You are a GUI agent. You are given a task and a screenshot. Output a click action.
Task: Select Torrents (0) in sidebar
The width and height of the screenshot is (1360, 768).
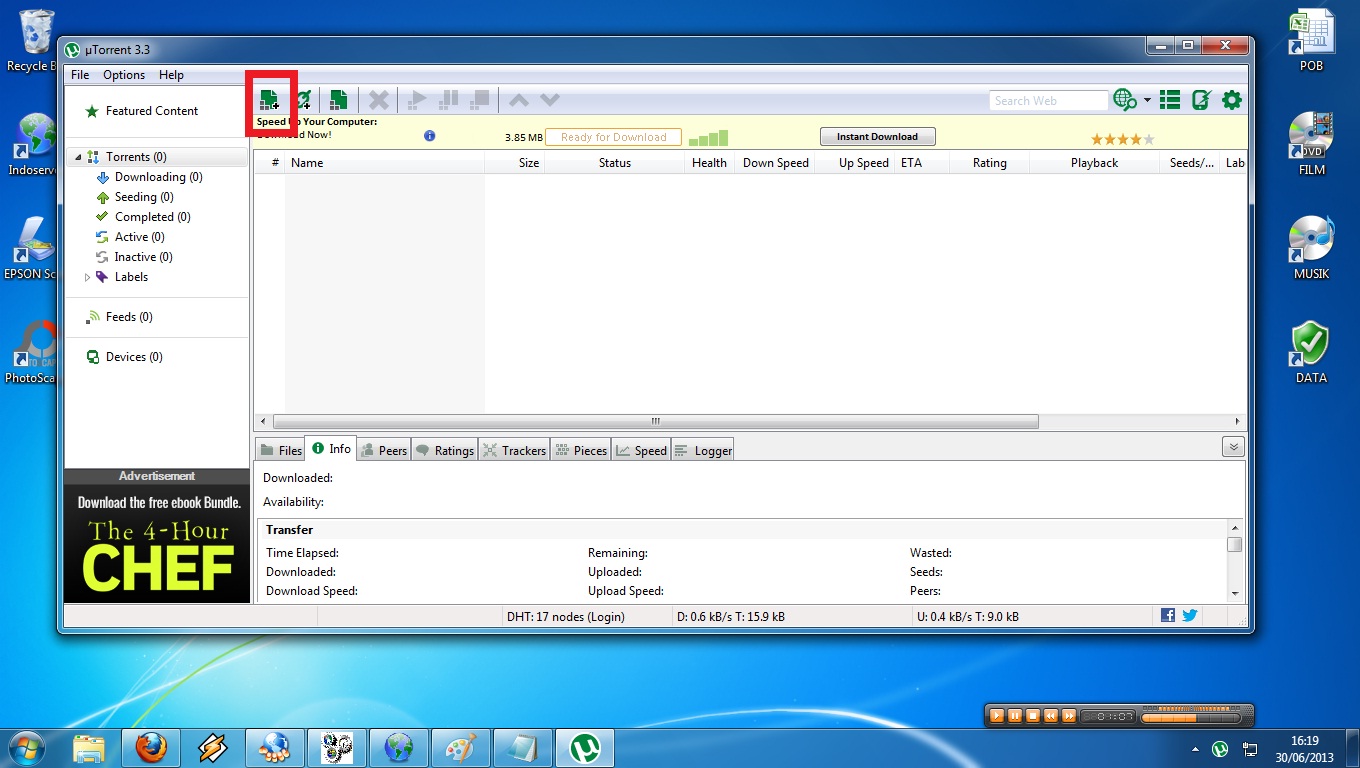point(136,157)
